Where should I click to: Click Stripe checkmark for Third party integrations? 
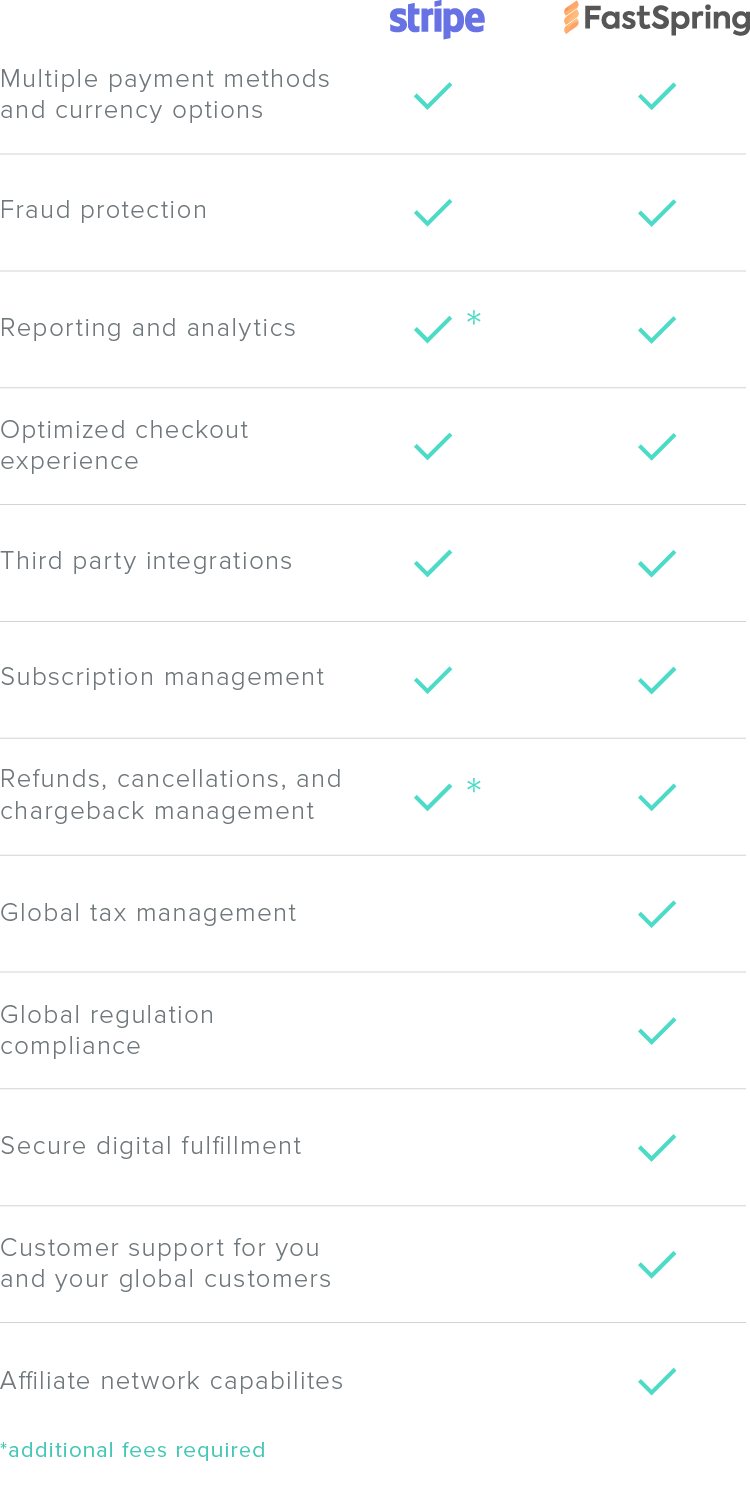pos(433,563)
